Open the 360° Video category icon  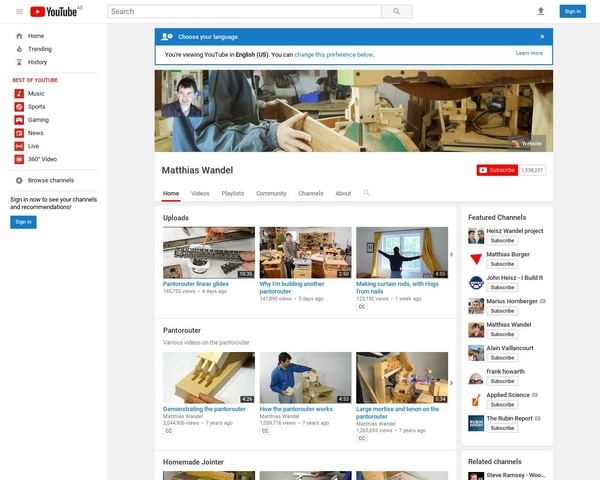pos(19,159)
